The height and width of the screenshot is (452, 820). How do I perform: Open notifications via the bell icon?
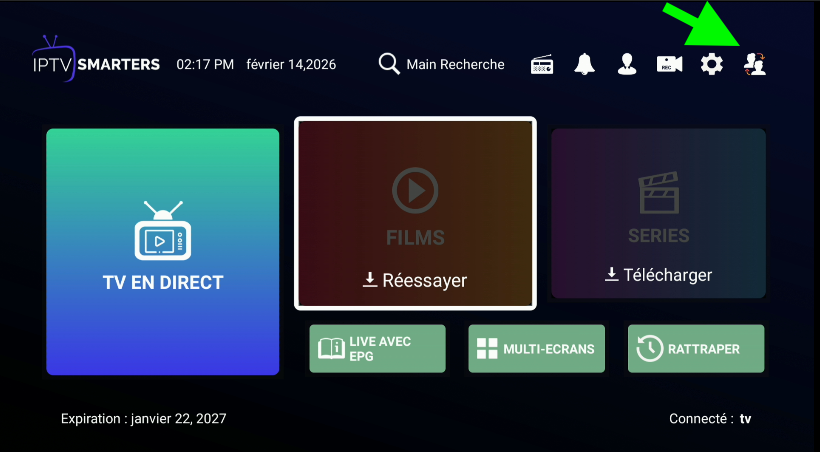tap(584, 64)
